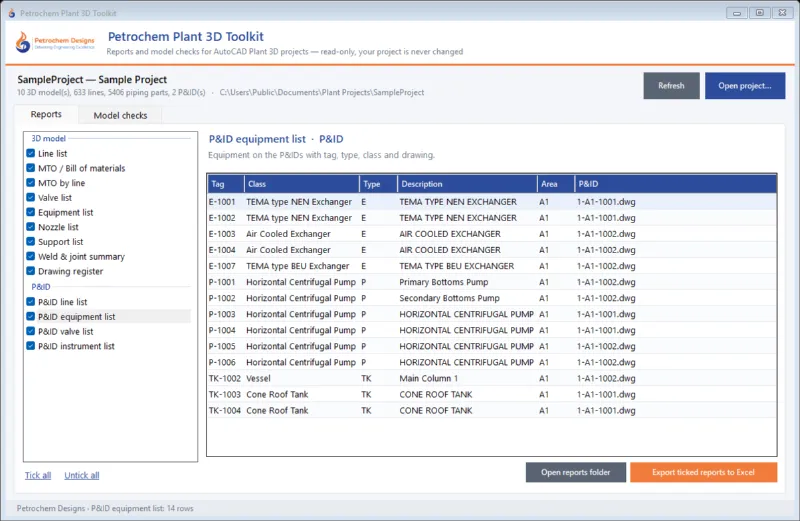Select the E-1003 row tag cell
Viewport: 800px width, 521px height.
pyautogui.click(x=222, y=234)
